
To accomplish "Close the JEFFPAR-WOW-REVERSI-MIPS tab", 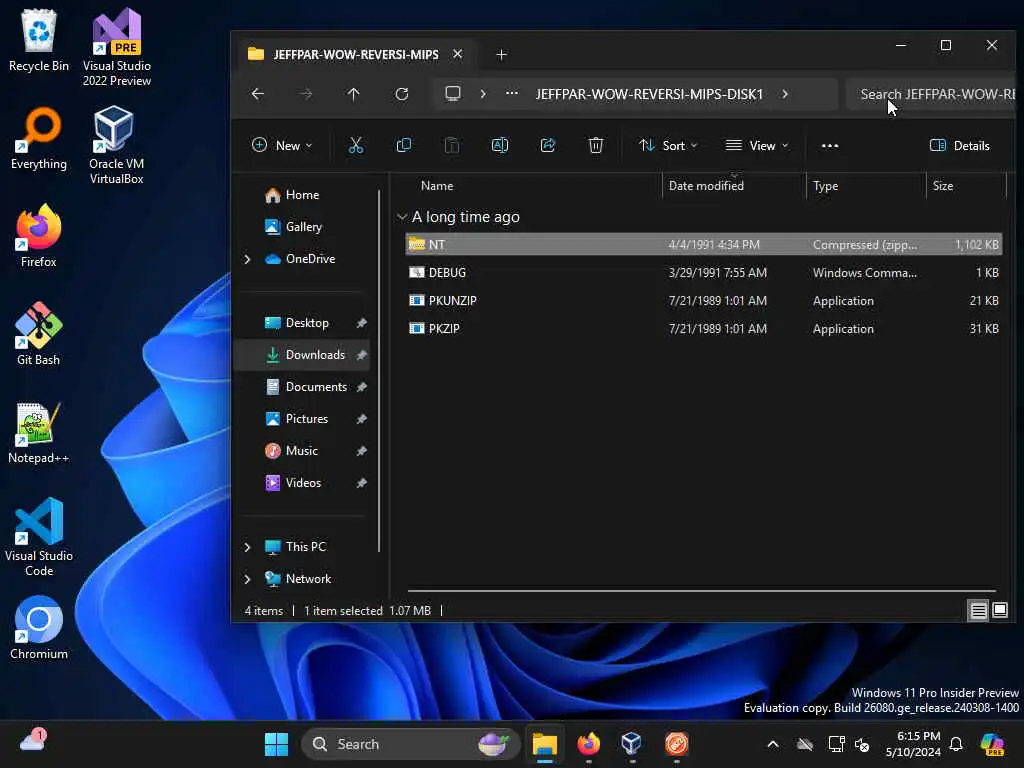I will tap(458, 54).
